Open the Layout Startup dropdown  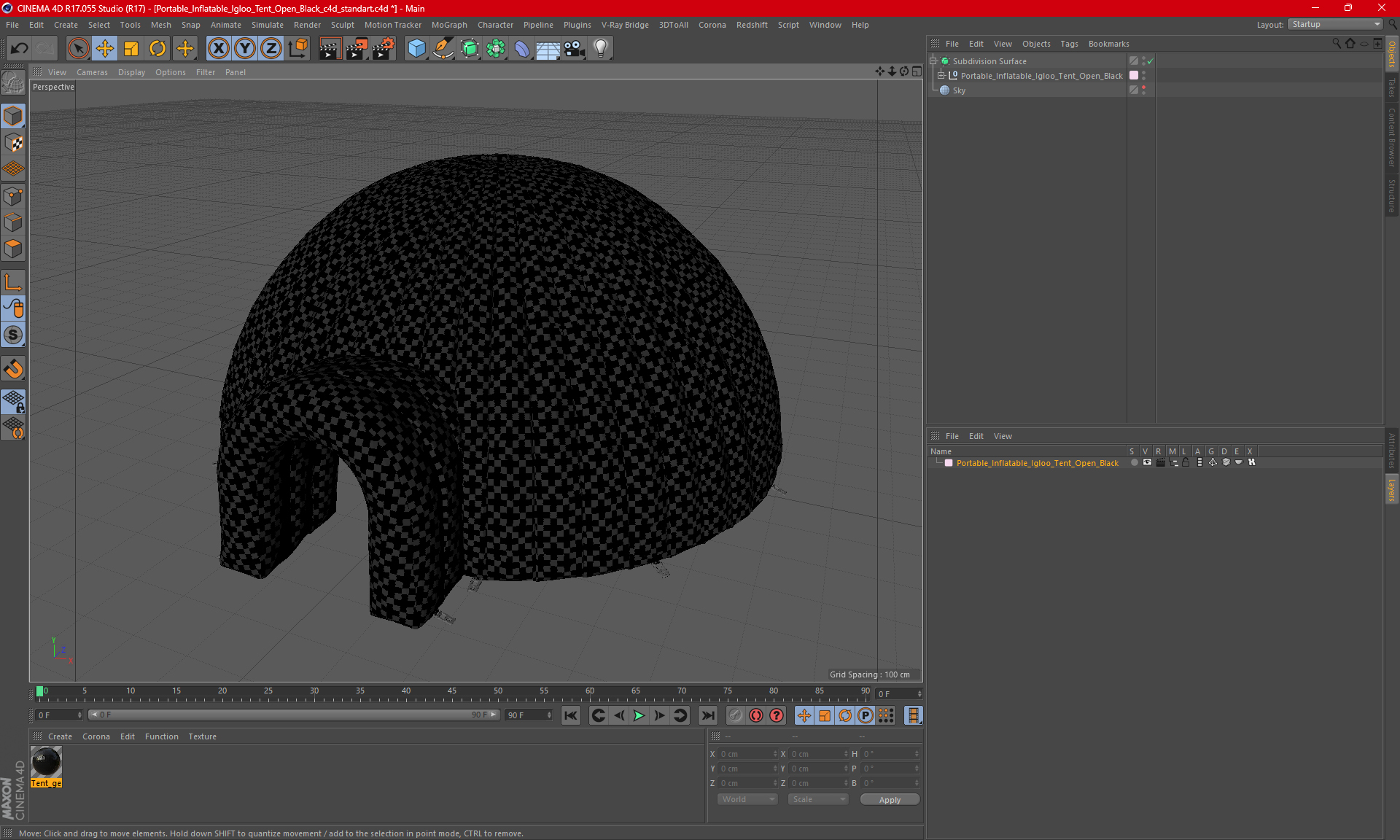click(1335, 24)
